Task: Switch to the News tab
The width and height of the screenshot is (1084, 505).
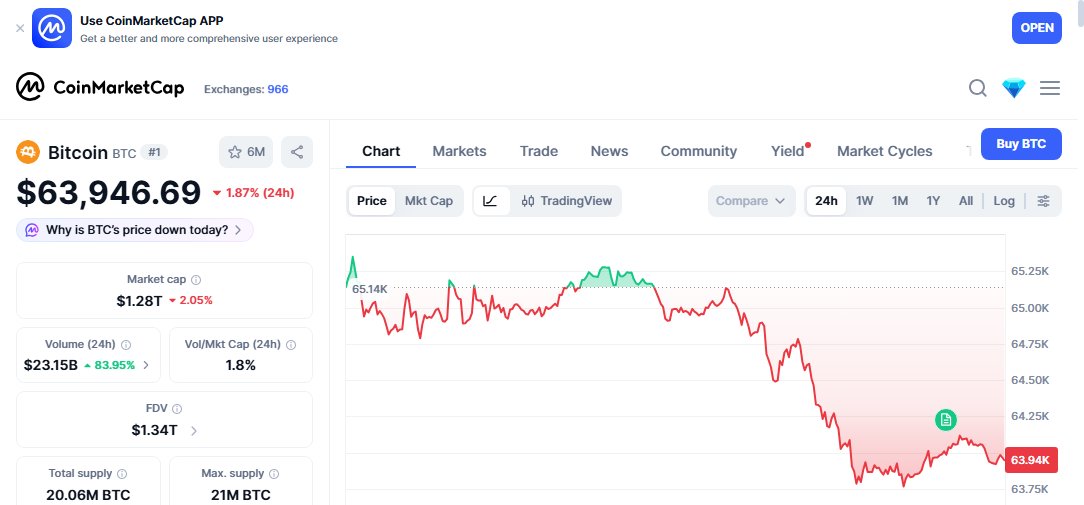Action: [609, 152]
